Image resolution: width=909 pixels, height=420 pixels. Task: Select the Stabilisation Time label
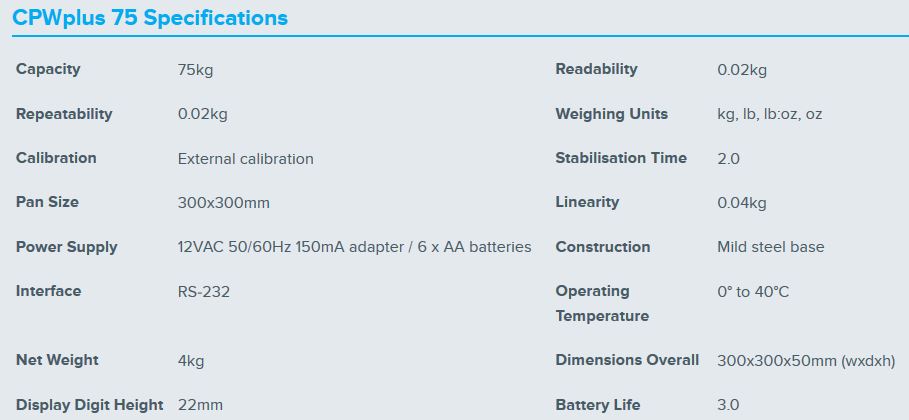(x=621, y=158)
